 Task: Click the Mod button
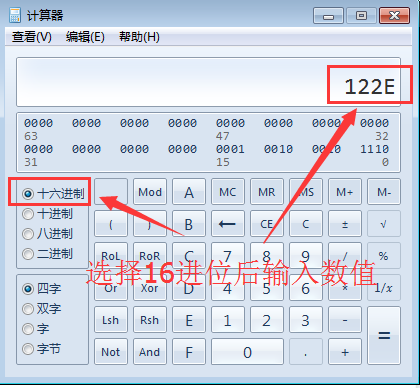150,192
